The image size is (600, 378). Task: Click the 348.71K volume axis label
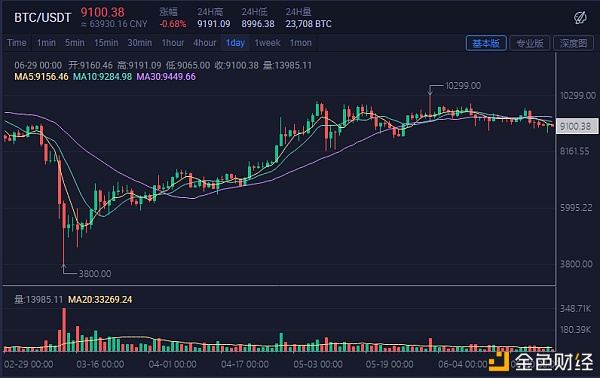576,309
